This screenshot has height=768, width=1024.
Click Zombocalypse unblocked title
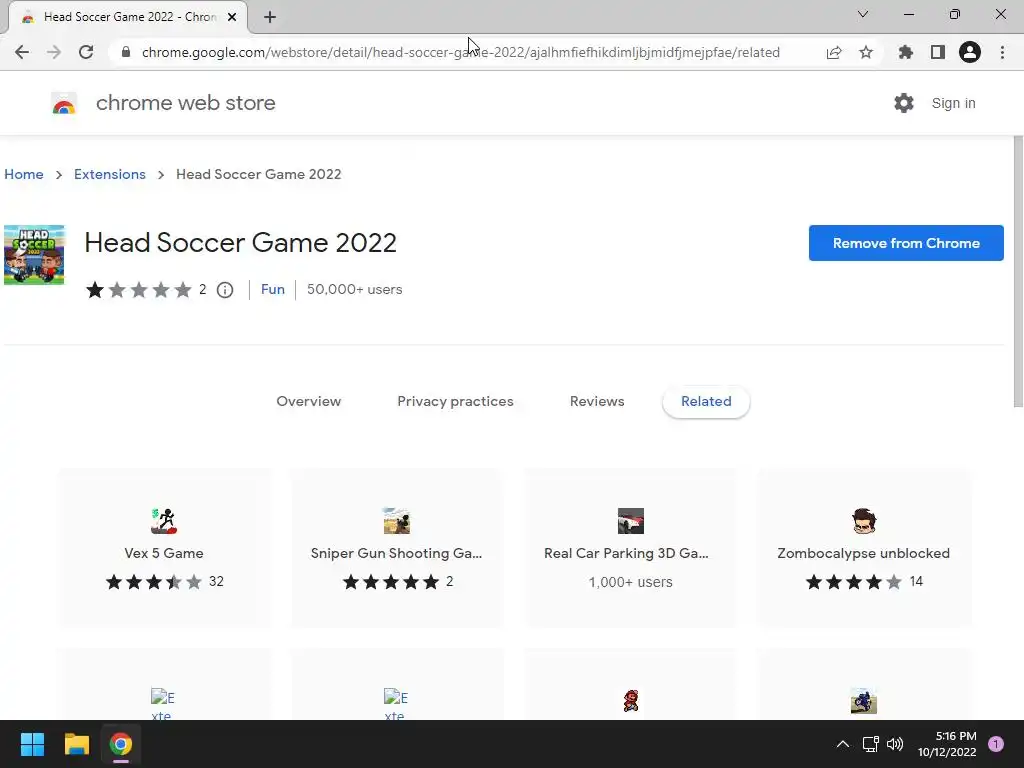point(863,553)
